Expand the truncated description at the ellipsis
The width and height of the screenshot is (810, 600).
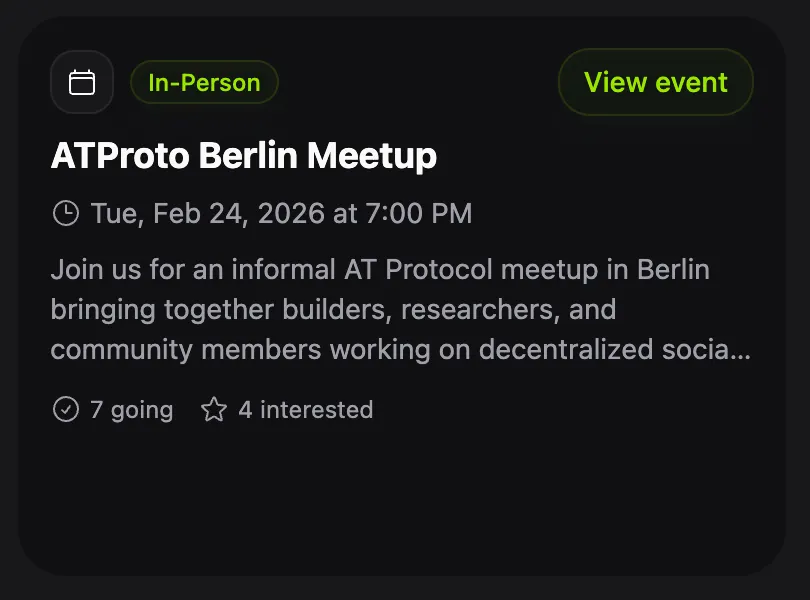742,351
